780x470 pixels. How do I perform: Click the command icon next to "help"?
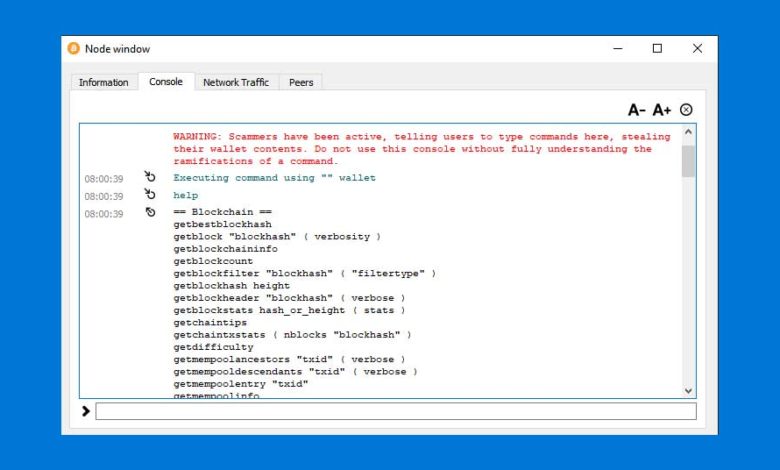click(x=150, y=196)
